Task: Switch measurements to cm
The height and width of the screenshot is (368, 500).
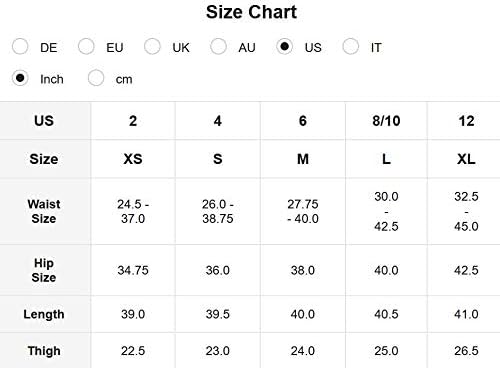Action: point(96,78)
